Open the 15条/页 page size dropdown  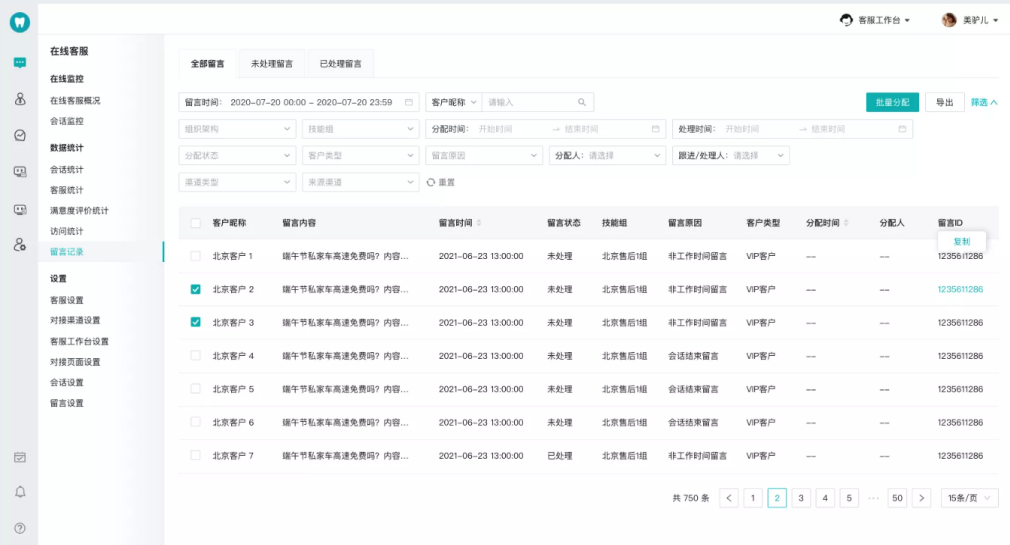(x=970, y=498)
